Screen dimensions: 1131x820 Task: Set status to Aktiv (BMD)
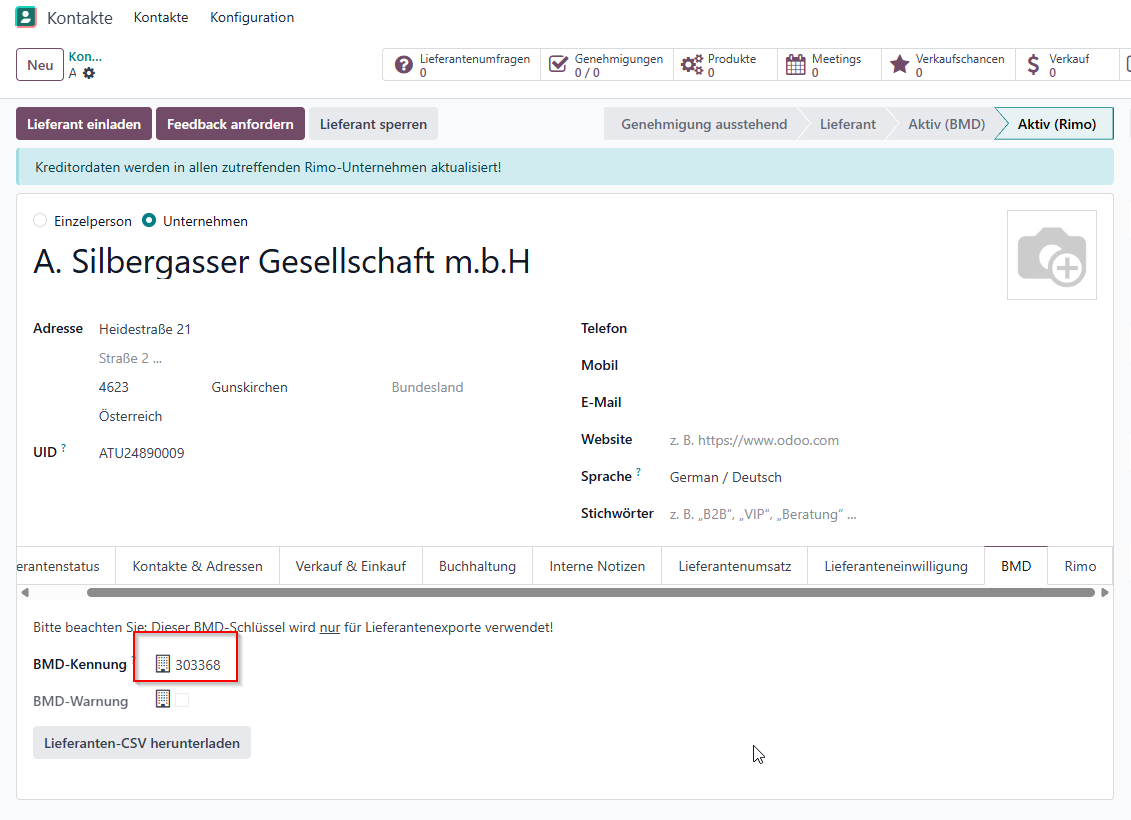[x=946, y=124]
